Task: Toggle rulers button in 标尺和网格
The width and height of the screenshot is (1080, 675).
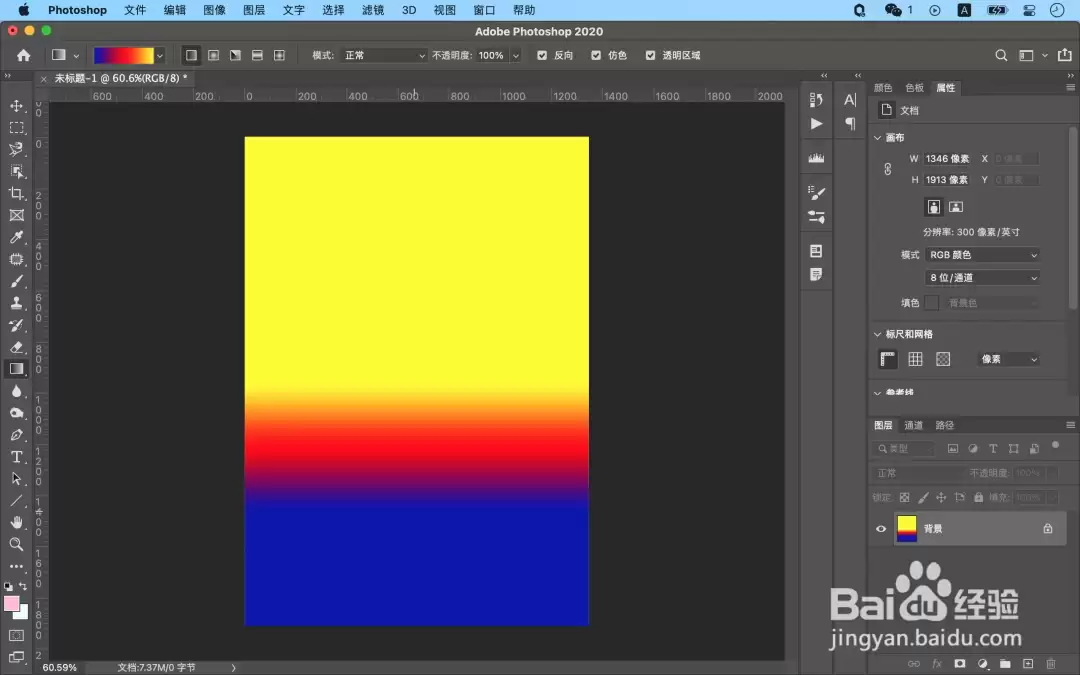Action: (888, 359)
